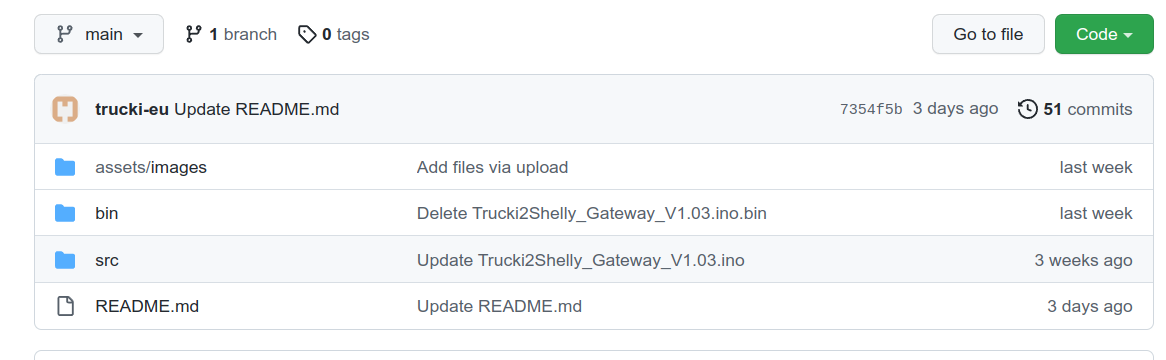Image resolution: width=1166 pixels, height=360 pixels.
Task: Open the green Code dropdown button
Action: point(1104,34)
